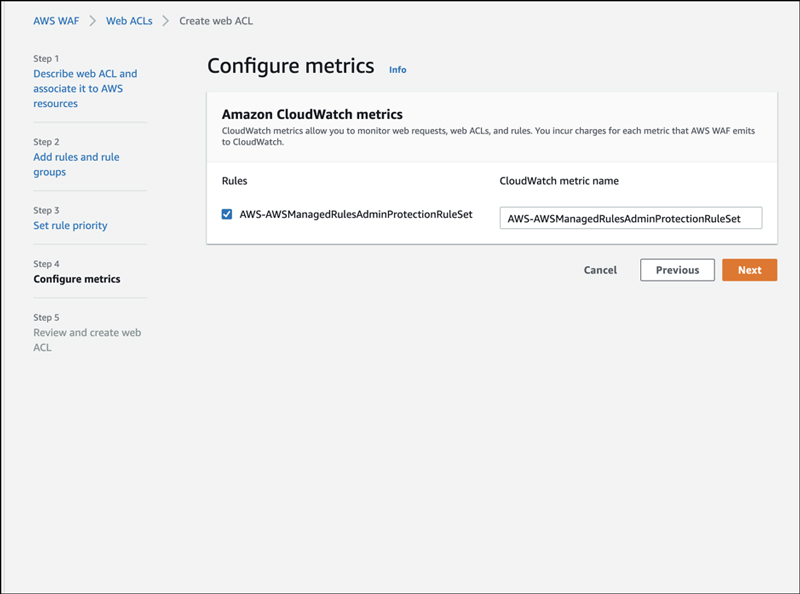Screen dimensions: 800x594
Task: Jump to Step 3 Set rule priority
Action: pos(70,225)
